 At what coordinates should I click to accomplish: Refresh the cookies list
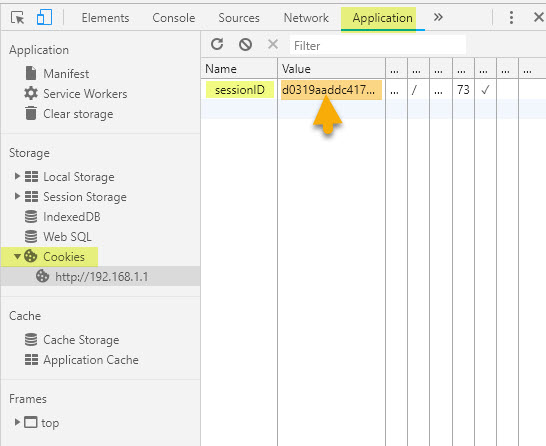click(x=217, y=44)
